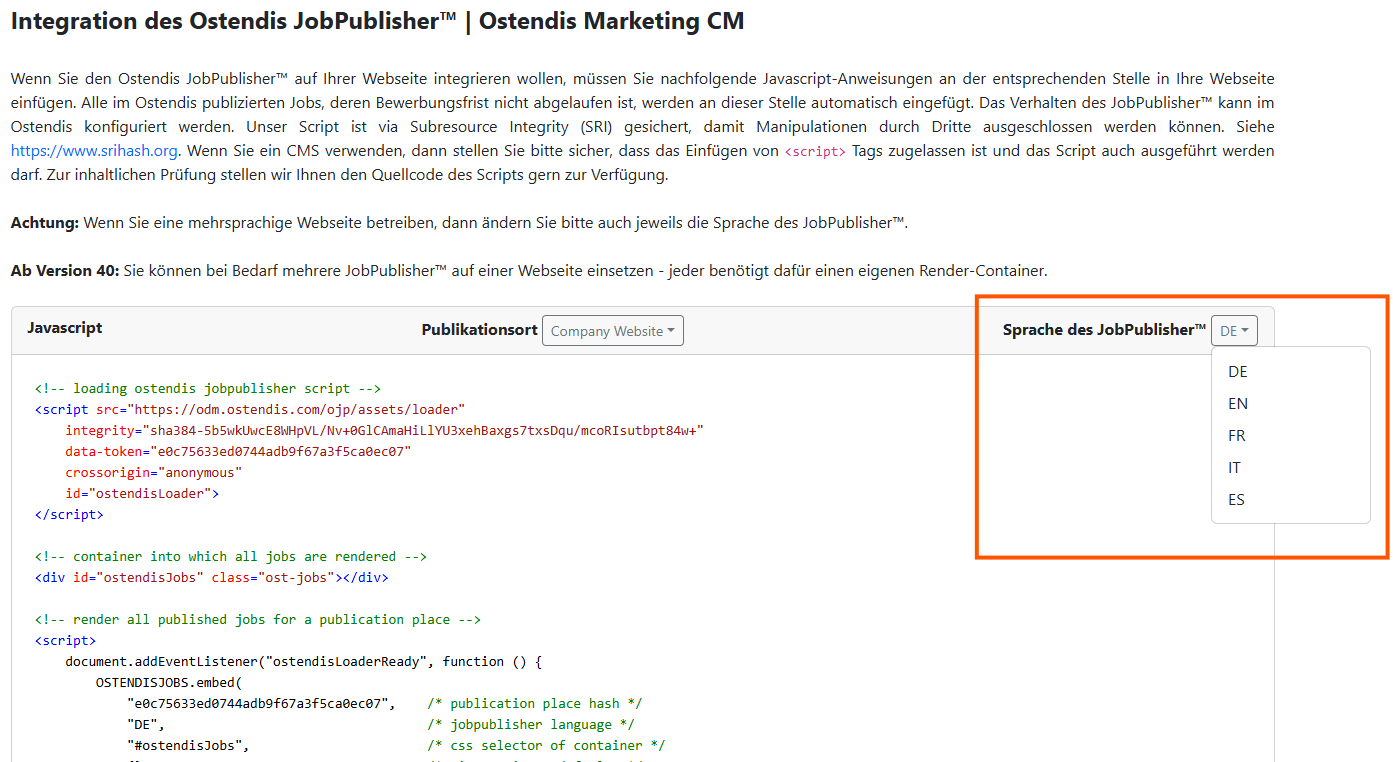Image resolution: width=1393 pixels, height=762 pixels.
Task: Open the Company Website publication dropdown
Action: 612,331
